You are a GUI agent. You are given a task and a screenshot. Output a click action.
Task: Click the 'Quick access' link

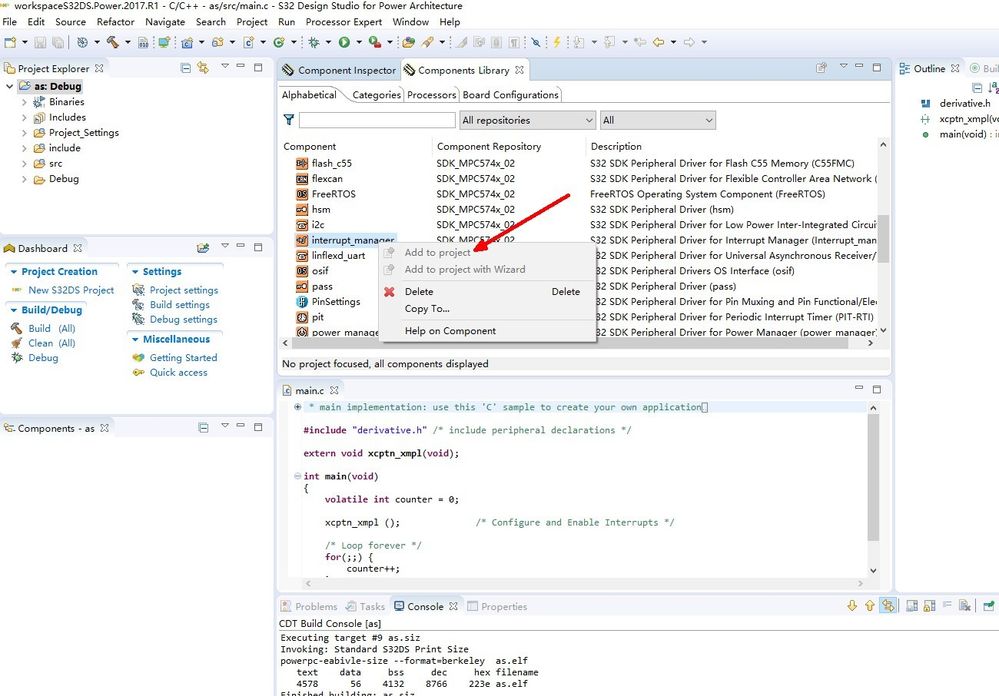click(178, 372)
